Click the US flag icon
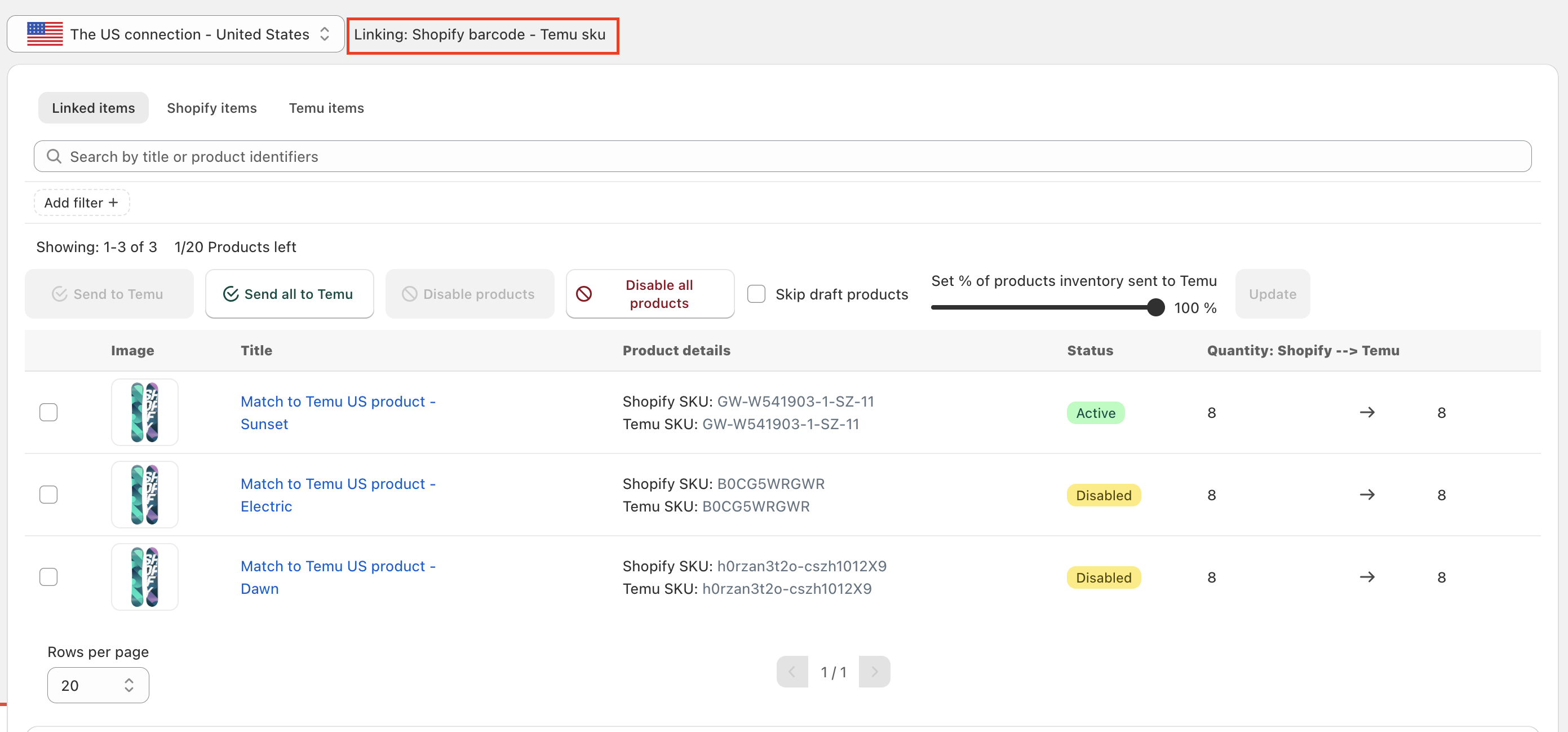The image size is (1568, 732). click(x=45, y=34)
